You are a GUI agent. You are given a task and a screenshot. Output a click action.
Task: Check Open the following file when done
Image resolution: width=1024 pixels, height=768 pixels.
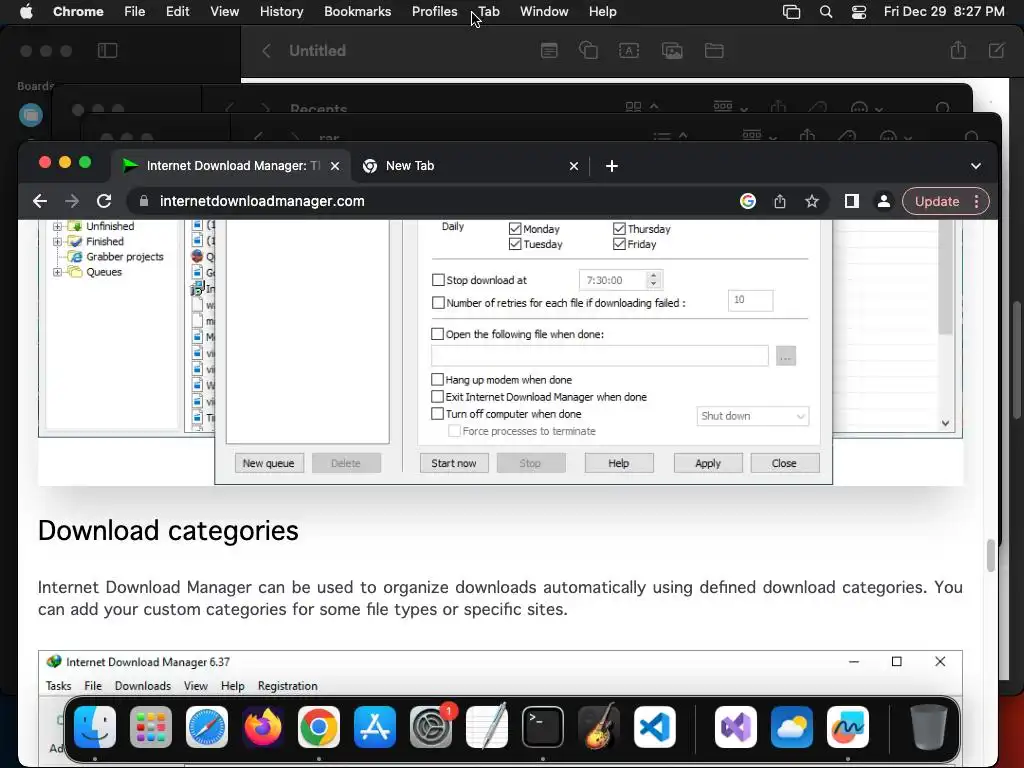click(x=438, y=334)
